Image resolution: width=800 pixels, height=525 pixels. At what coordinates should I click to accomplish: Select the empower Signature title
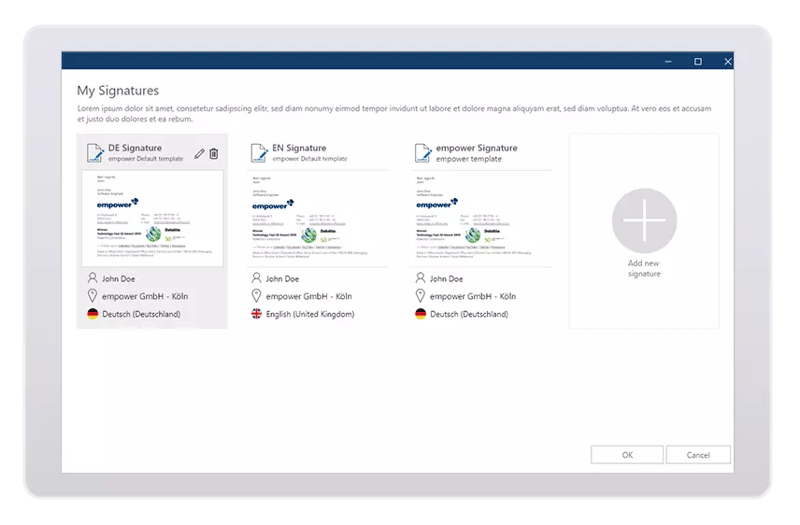(477, 148)
